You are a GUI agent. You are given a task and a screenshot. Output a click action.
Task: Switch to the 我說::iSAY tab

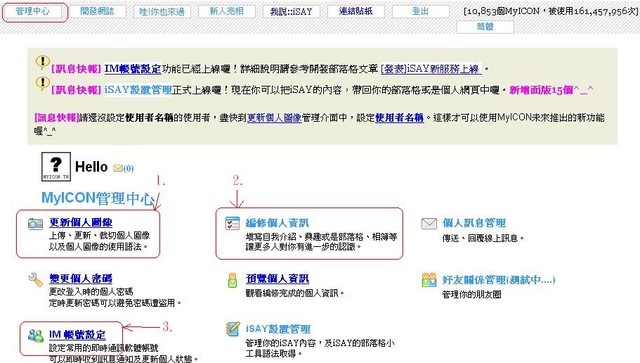click(291, 11)
